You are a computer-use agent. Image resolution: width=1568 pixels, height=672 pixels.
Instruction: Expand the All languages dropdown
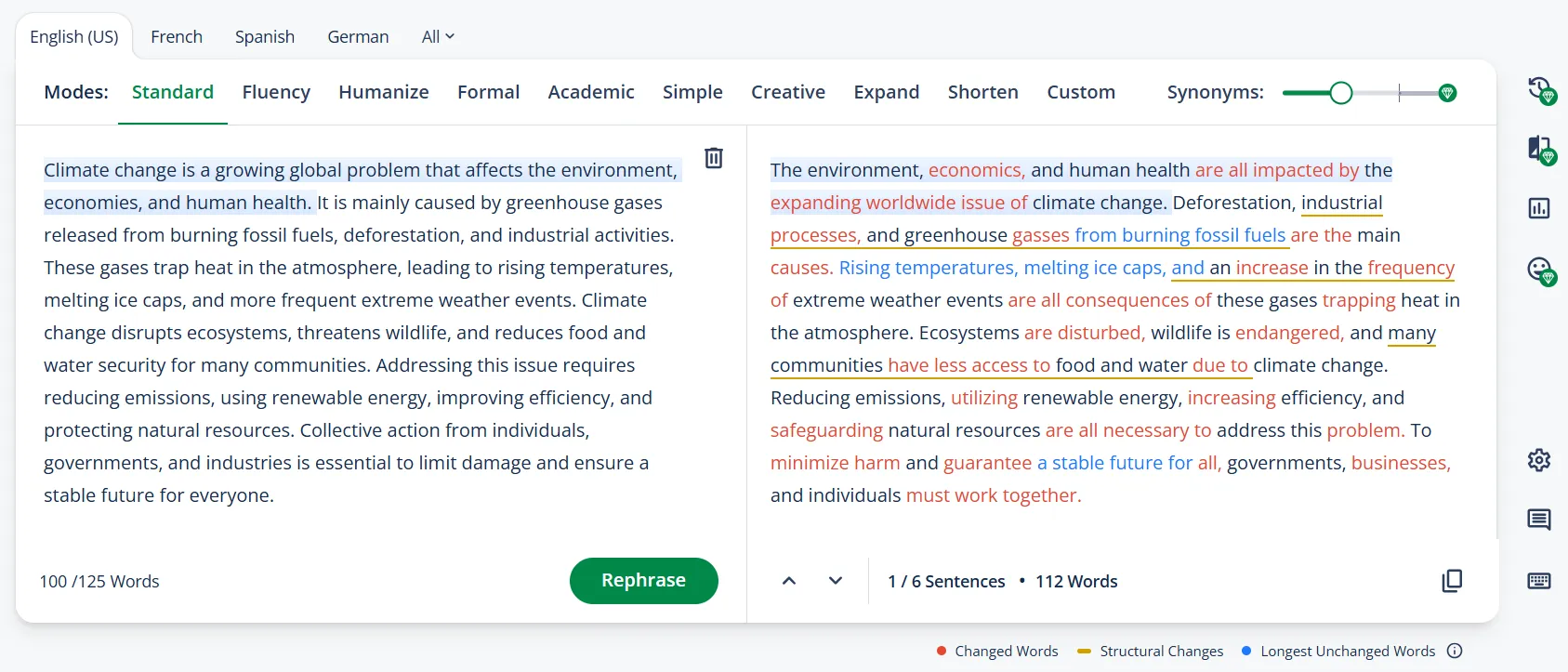(x=438, y=37)
